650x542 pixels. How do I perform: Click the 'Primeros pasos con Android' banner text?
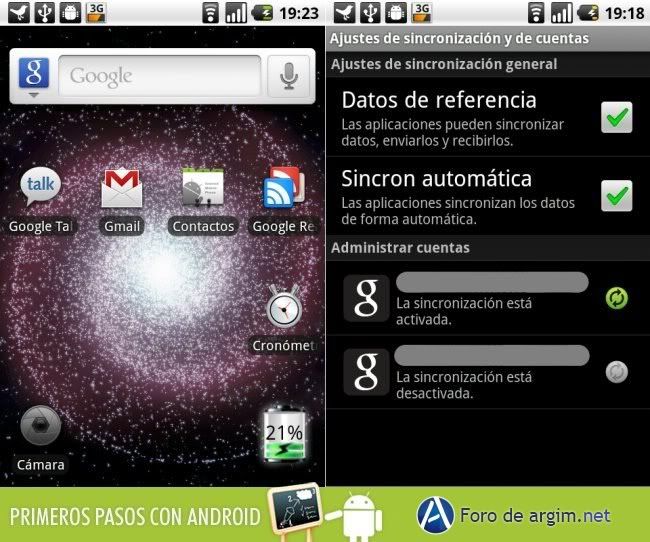point(135,517)
